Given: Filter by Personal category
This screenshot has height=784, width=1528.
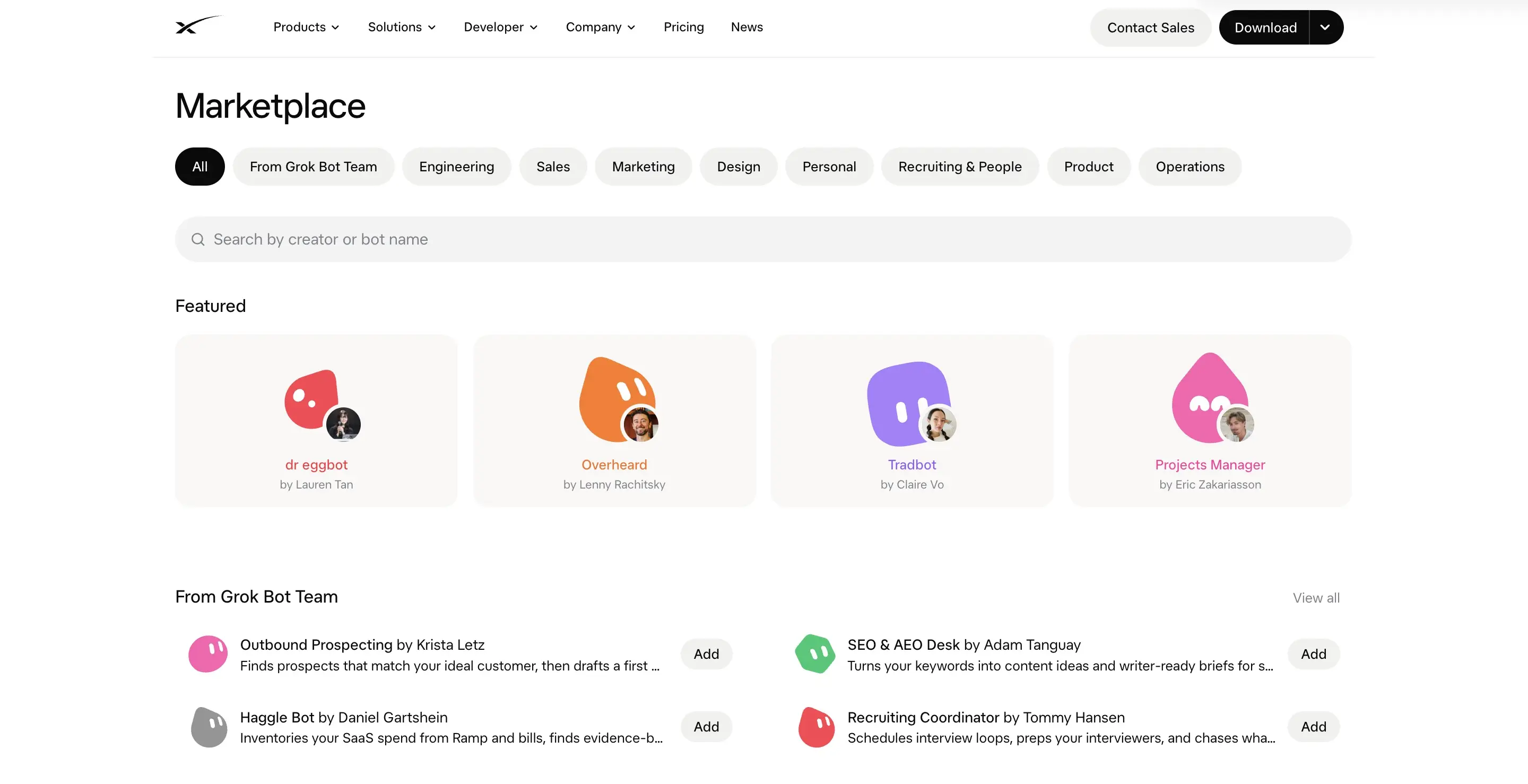Looking at the screenshot, I should [829, 167].
